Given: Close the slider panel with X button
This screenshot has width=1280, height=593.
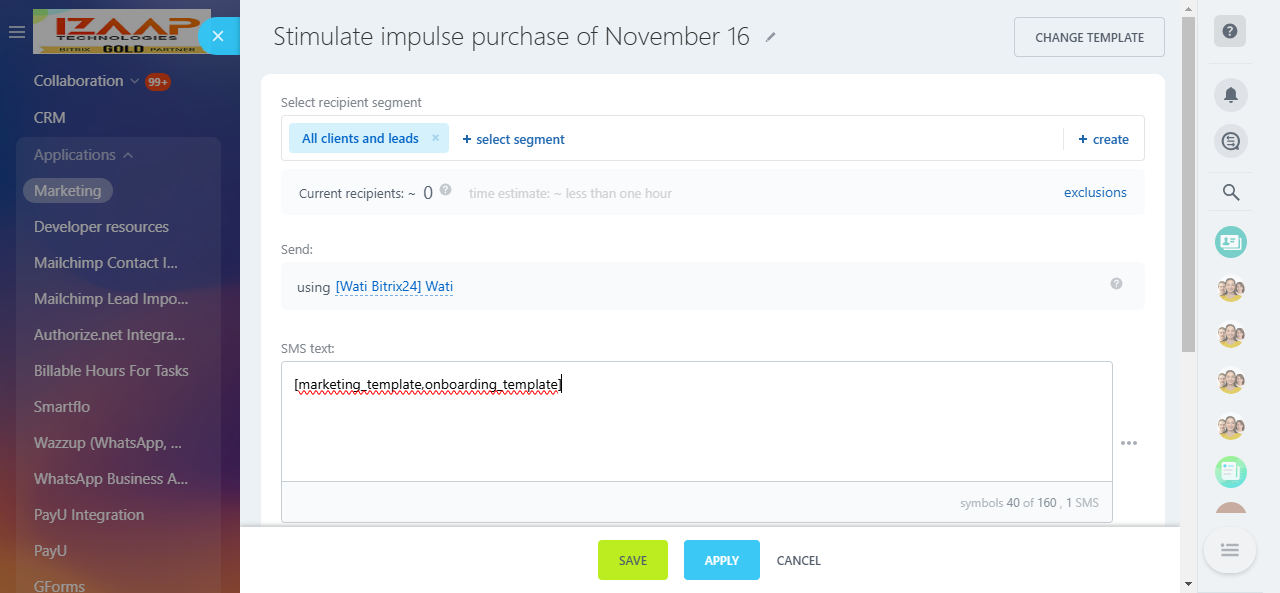Looking at the screenshot, I should [218, 36].
